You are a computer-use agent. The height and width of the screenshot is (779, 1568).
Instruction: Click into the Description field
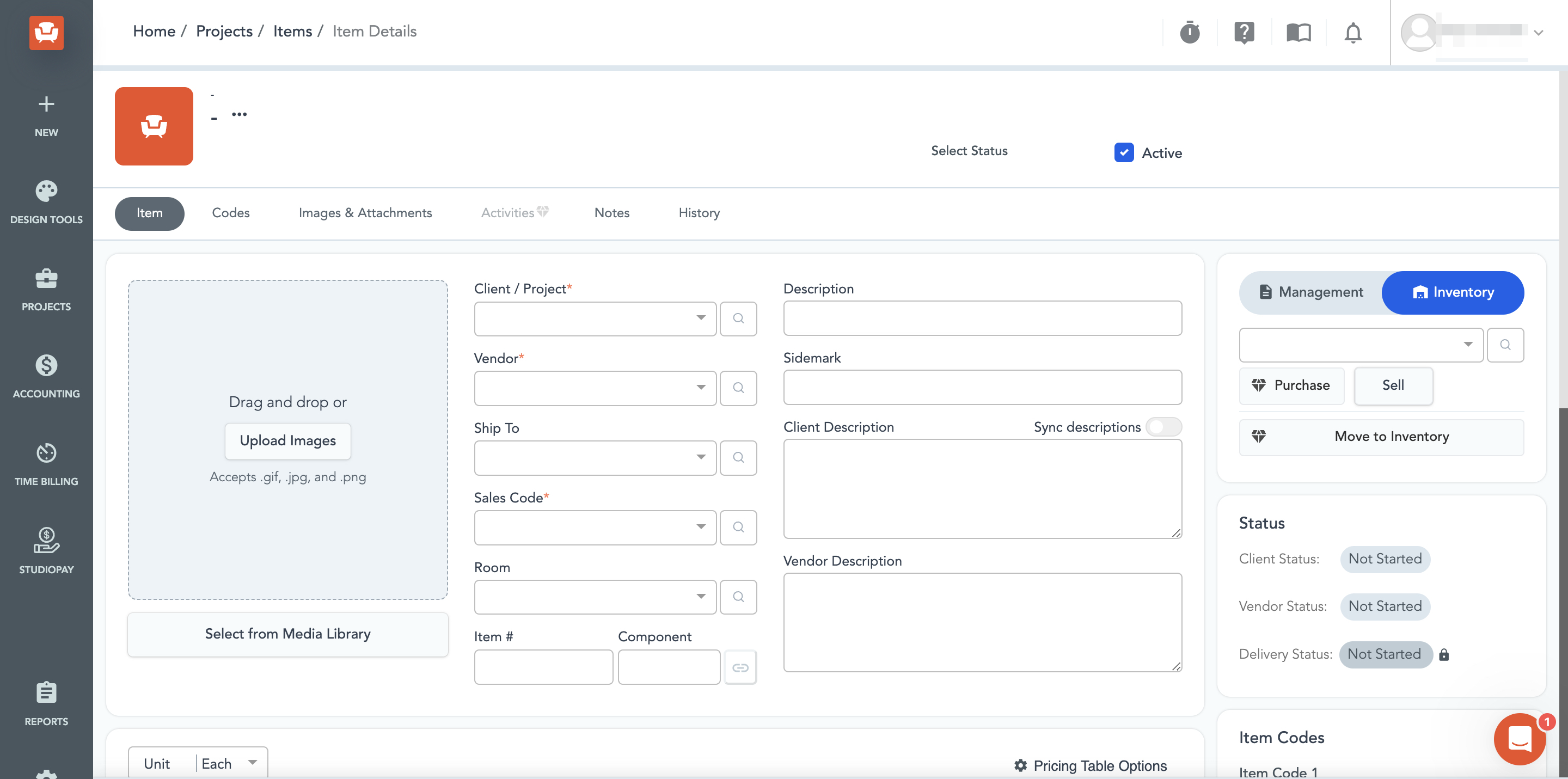982,318
